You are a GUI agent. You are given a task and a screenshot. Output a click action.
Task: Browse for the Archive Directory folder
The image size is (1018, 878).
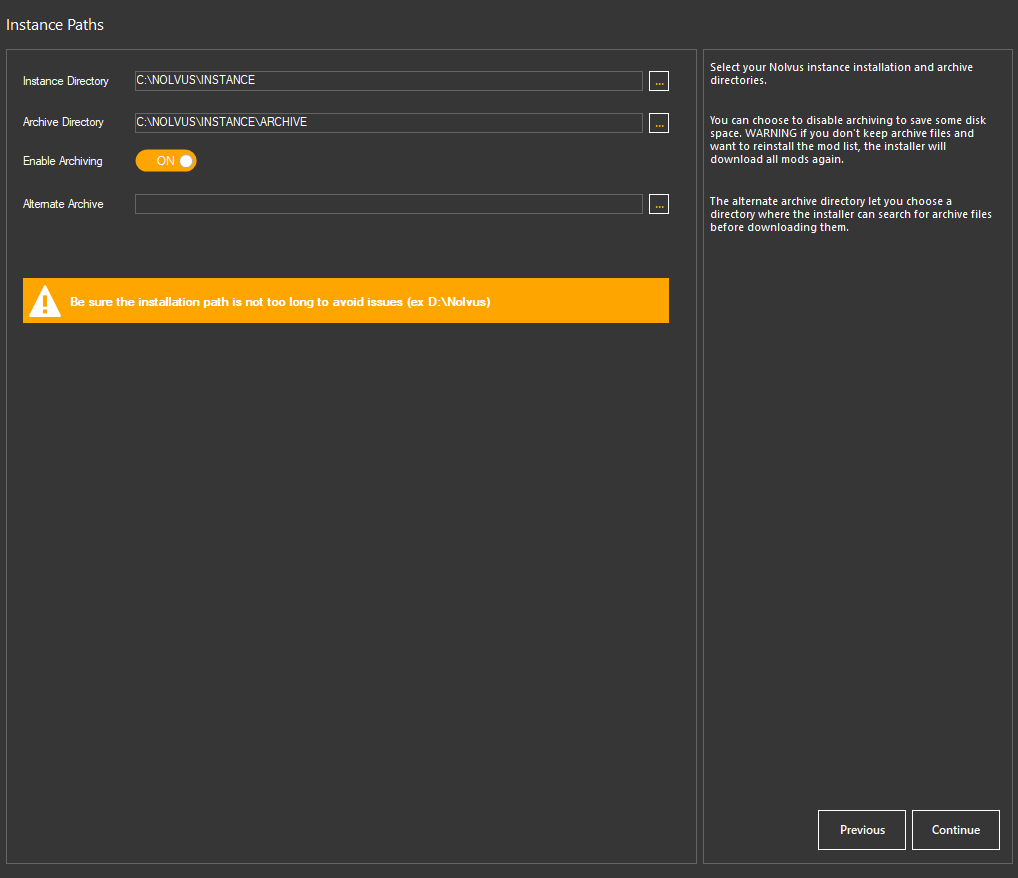click(658, 123)
